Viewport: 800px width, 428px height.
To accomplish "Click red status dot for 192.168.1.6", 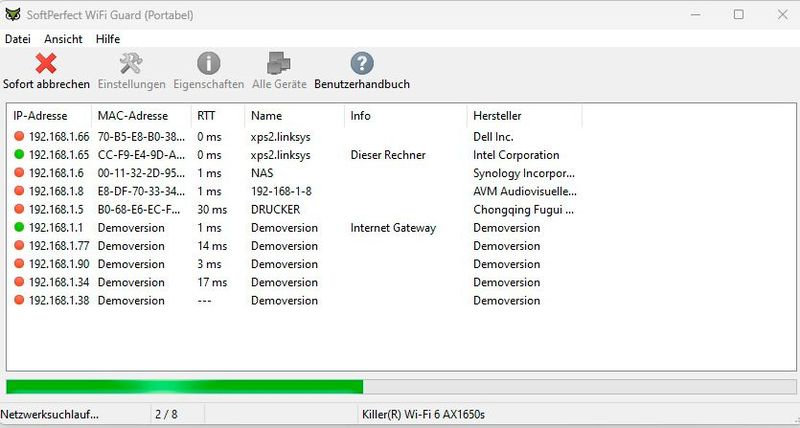I will pyautogui.click(x=19, y=172).
